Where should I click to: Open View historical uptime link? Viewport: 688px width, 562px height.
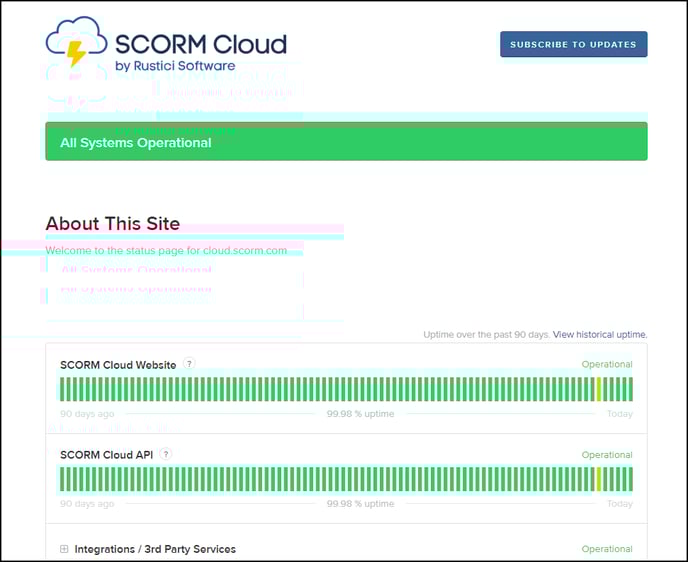coord(600,334)
